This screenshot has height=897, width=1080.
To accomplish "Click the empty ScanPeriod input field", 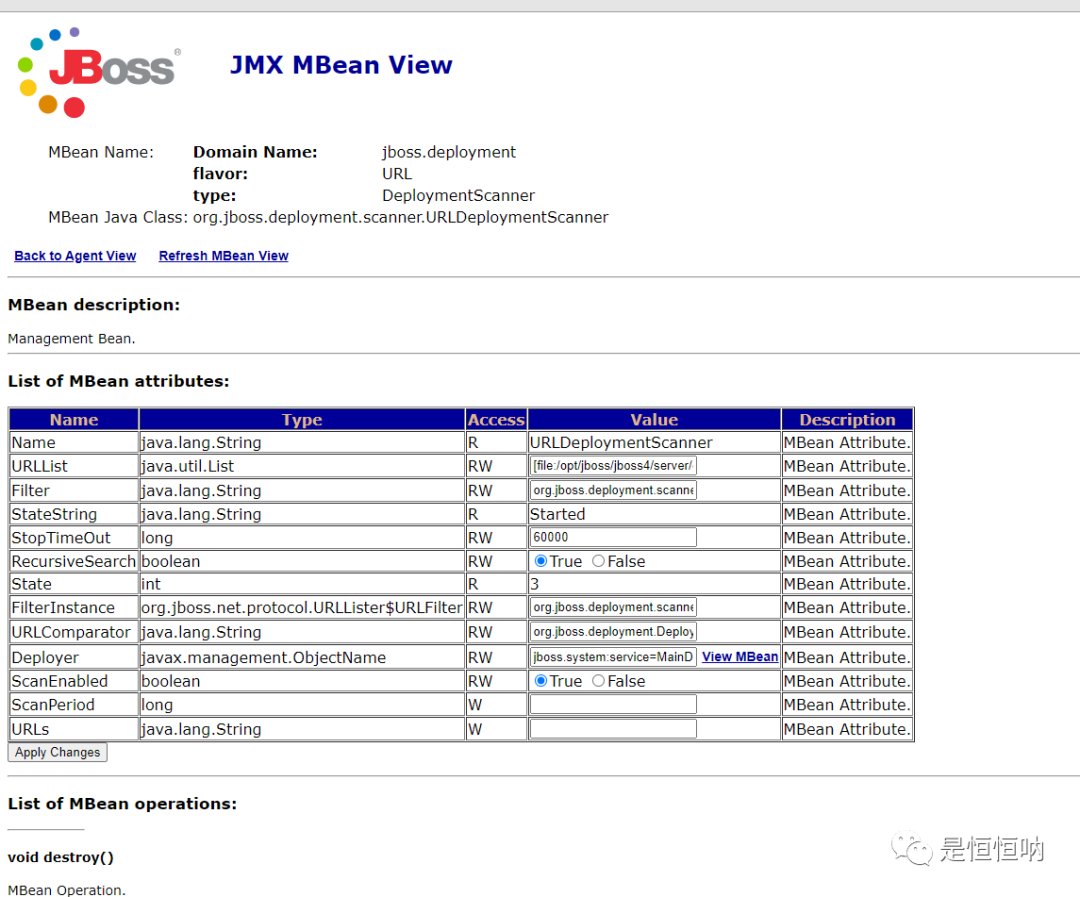I will [x=613, y=704].
